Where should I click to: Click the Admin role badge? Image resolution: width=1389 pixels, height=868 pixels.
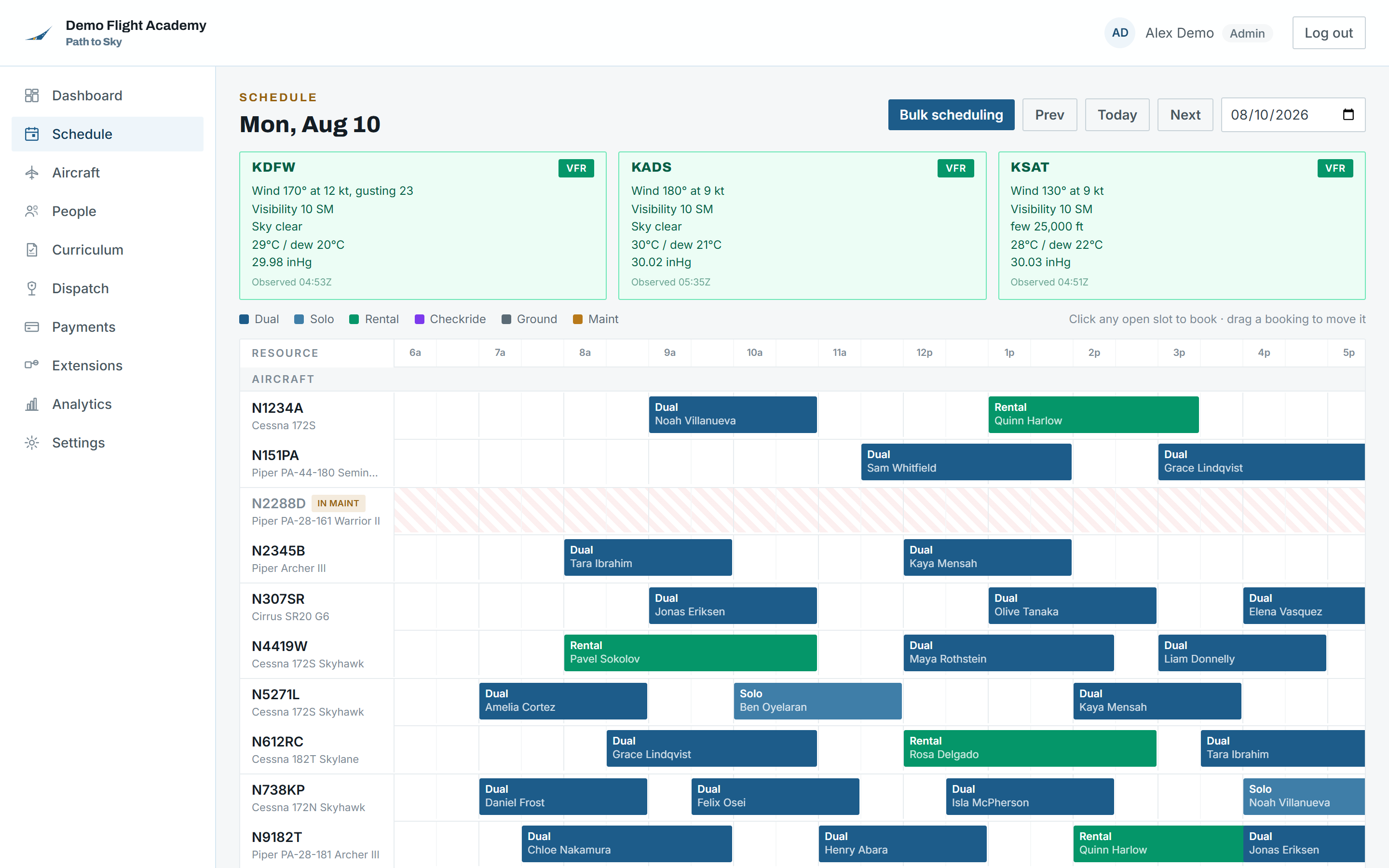click(x=1247, y=33)
